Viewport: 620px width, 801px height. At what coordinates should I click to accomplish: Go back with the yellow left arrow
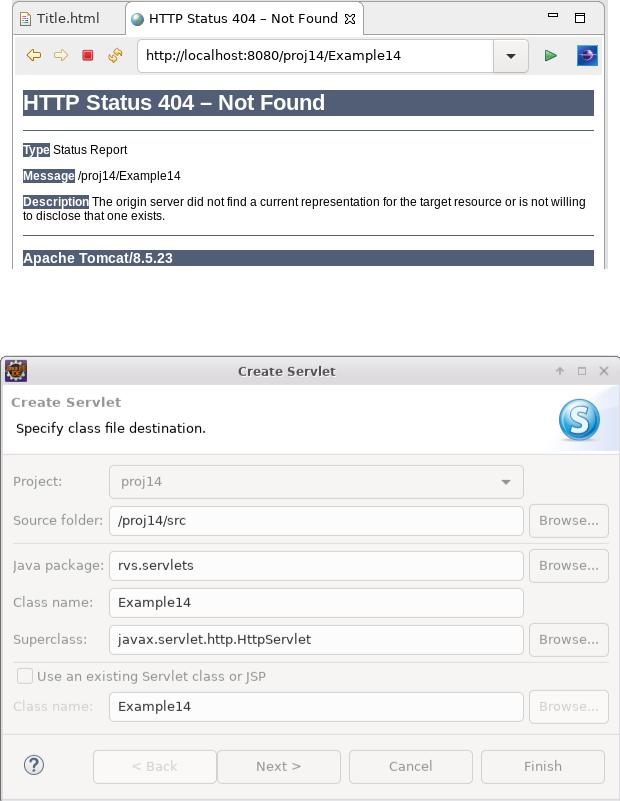tap(34, 55)
